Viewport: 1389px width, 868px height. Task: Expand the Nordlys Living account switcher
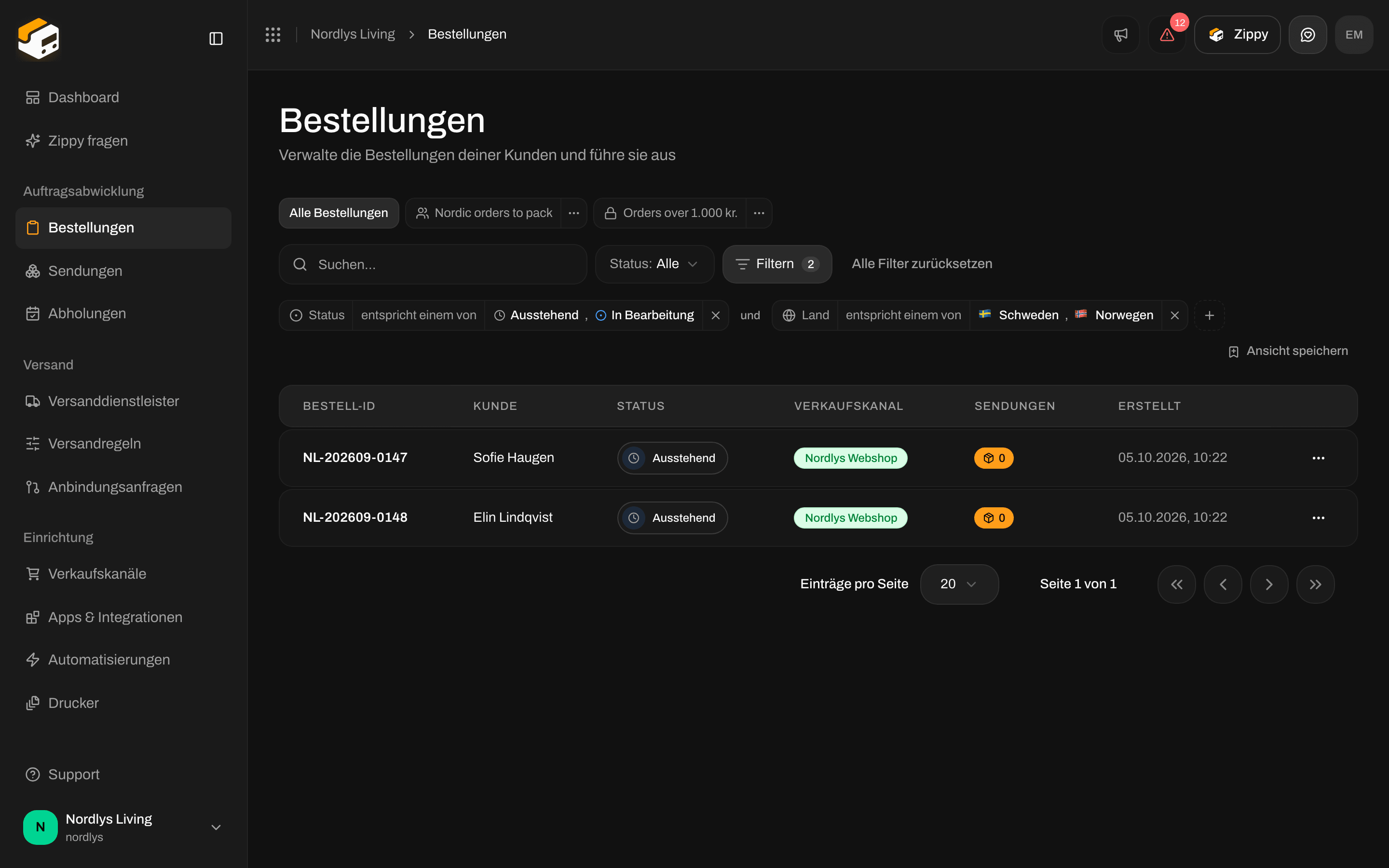123,827
